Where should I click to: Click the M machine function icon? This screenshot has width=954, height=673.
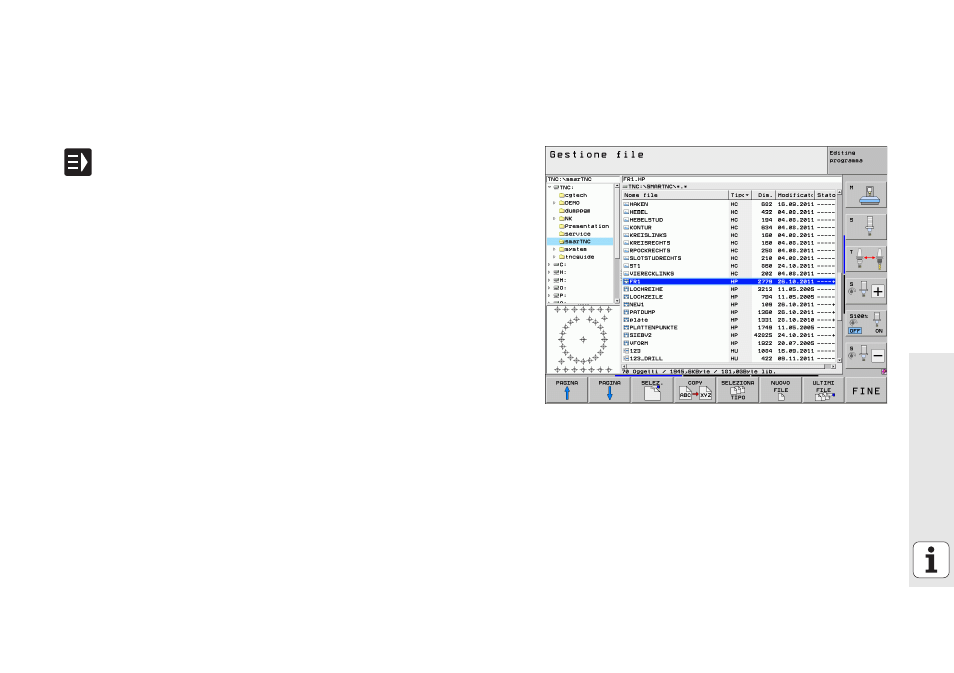[x=866, y=195]
